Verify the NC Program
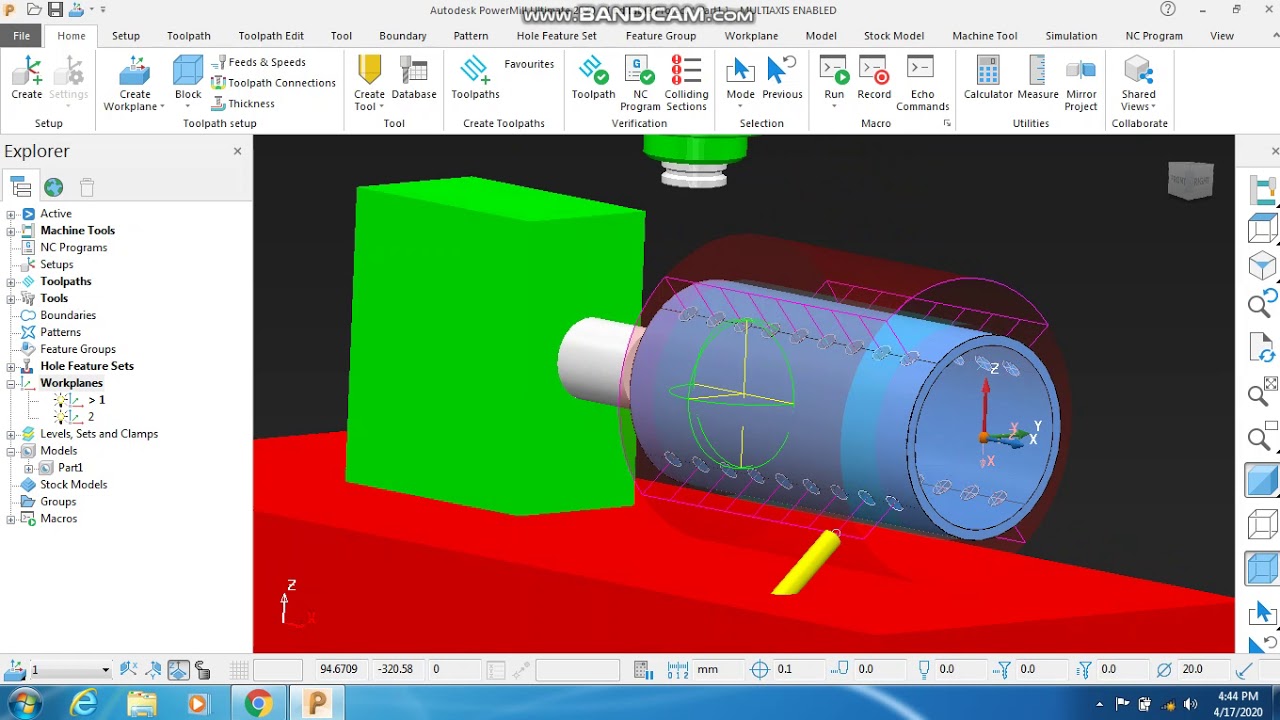 pos(640,82)
